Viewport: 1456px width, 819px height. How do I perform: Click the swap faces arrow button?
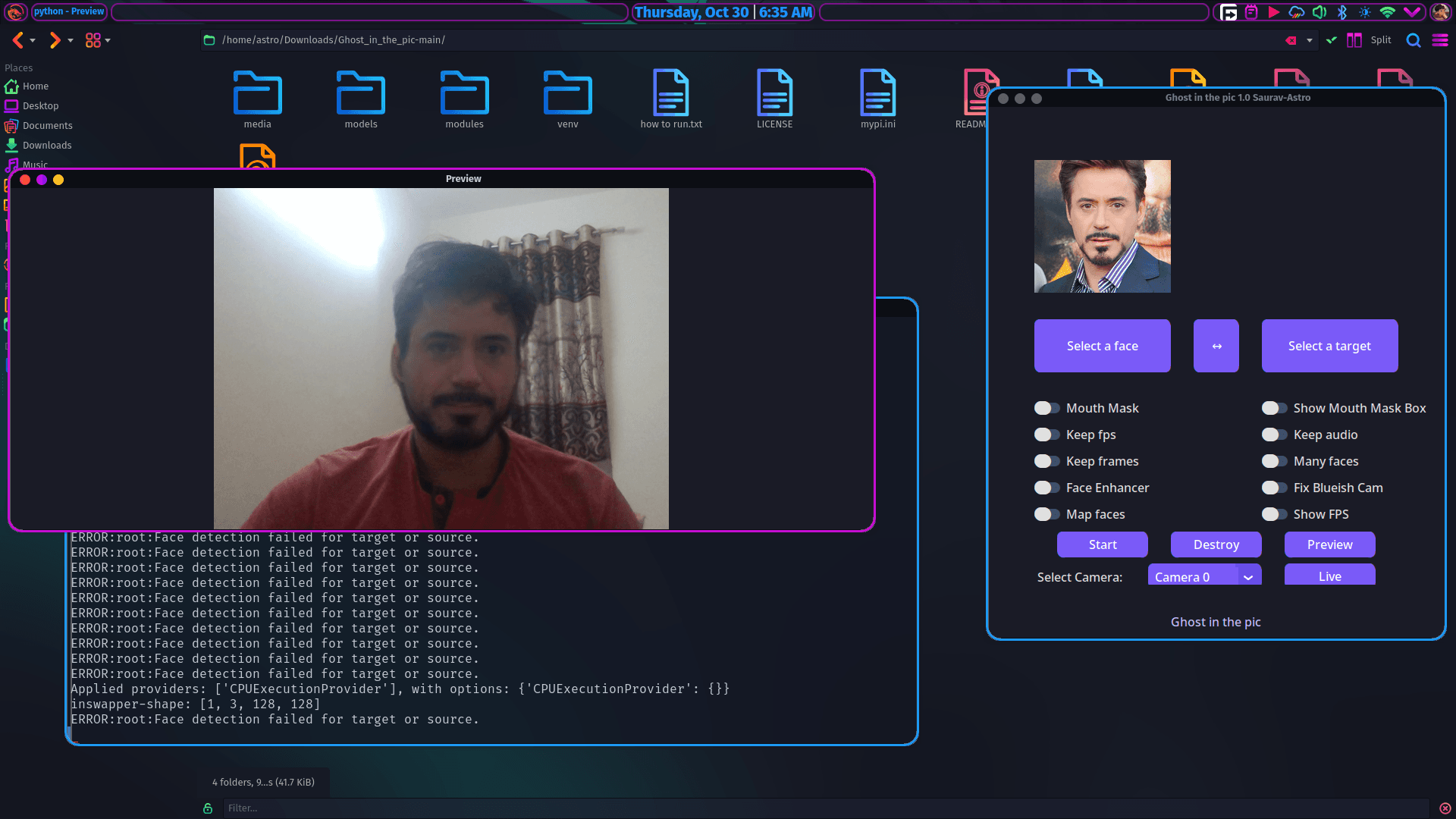[x=1216, y=346]
